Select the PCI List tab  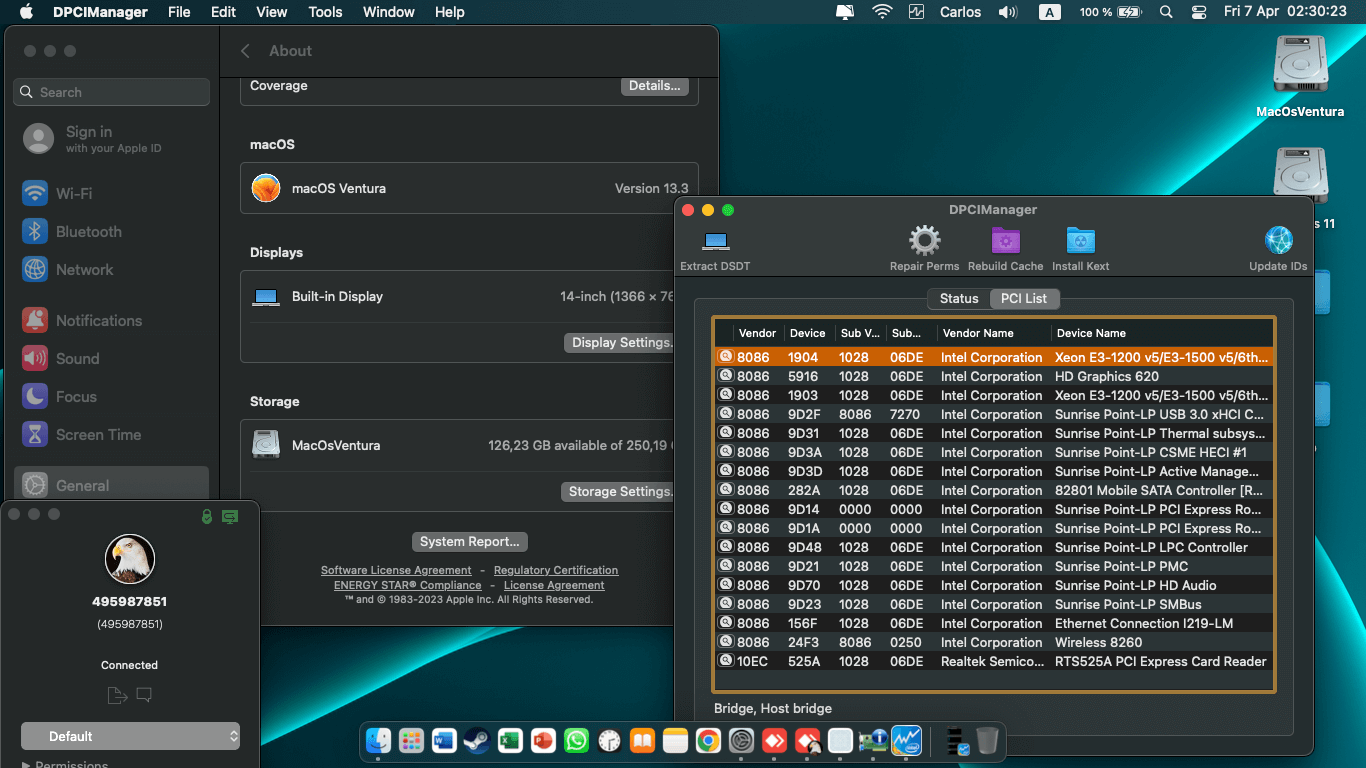pos(1024,298)
